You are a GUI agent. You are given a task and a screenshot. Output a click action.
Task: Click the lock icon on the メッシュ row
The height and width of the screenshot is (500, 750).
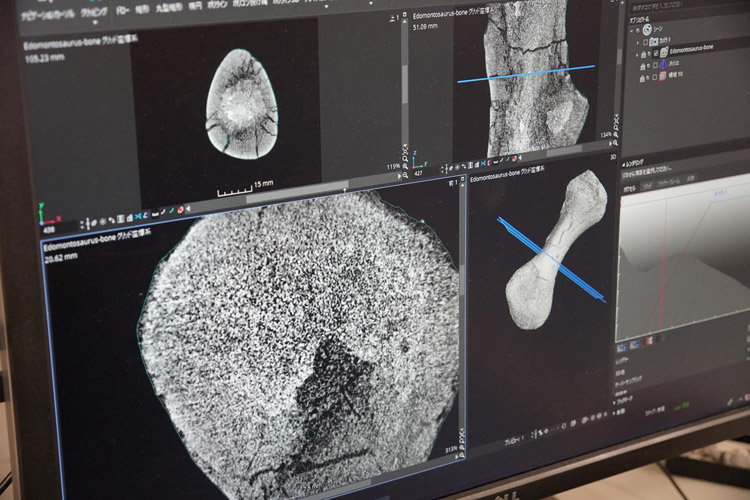642,67
